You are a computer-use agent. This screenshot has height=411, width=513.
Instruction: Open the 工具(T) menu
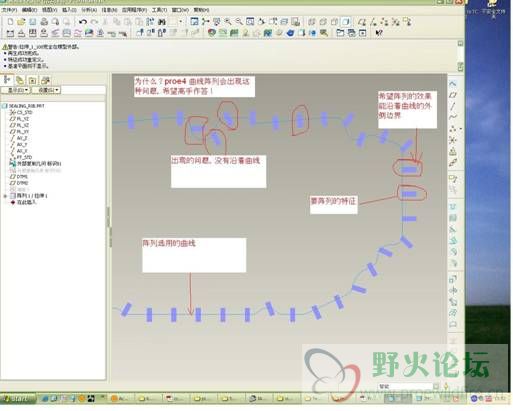159,10
